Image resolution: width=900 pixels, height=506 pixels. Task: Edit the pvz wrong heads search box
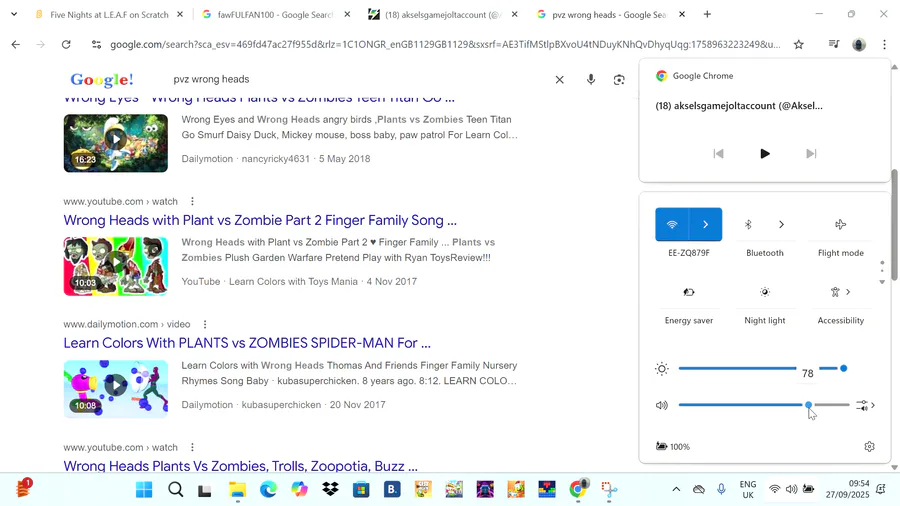(x=356, y=80)
